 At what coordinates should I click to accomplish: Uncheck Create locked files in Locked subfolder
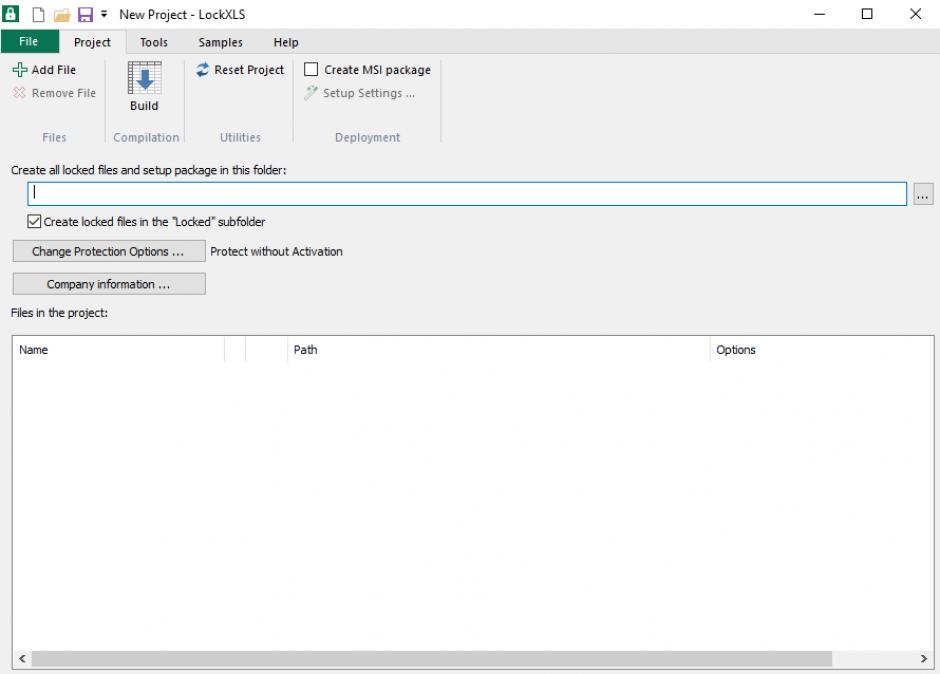click(35, 222)
